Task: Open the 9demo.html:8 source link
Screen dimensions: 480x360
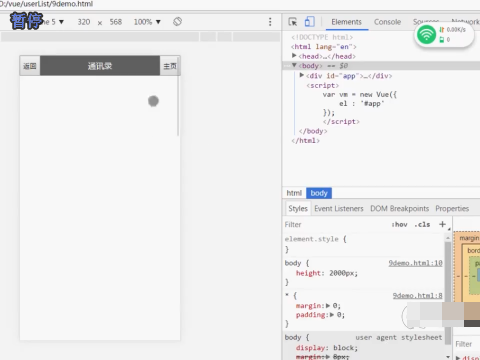Action: [x=417, y=296]
